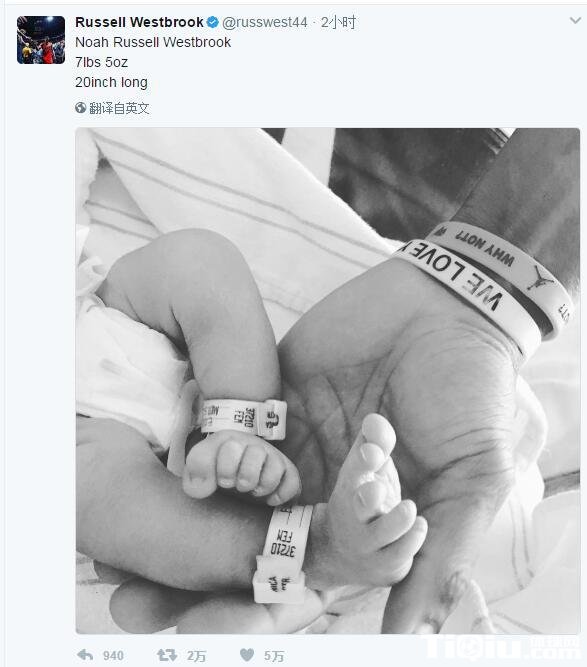Click the globe translation icon
587x667 pixels.
(x=80, y=108)
